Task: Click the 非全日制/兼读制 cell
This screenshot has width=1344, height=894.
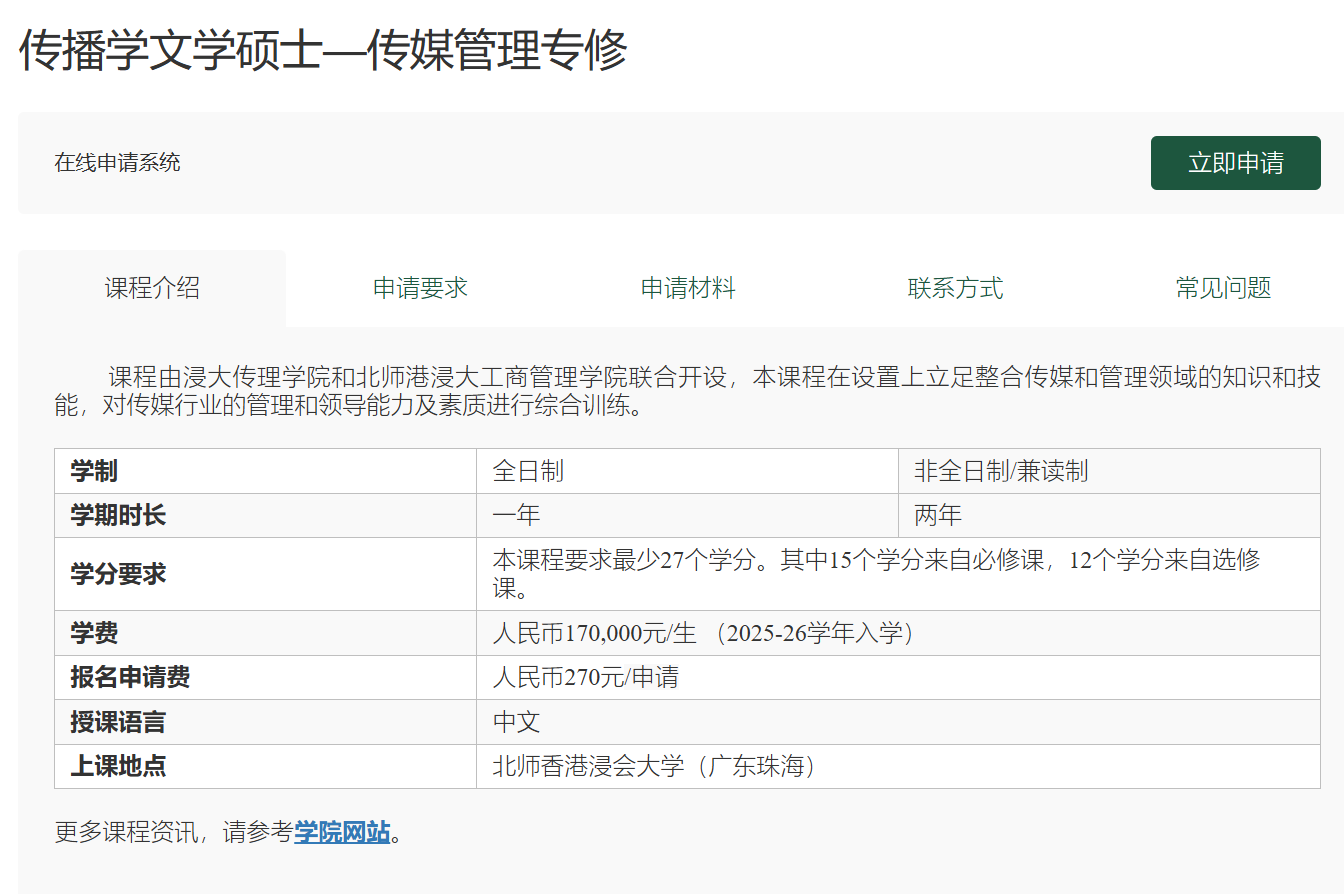Action: 1110,471
